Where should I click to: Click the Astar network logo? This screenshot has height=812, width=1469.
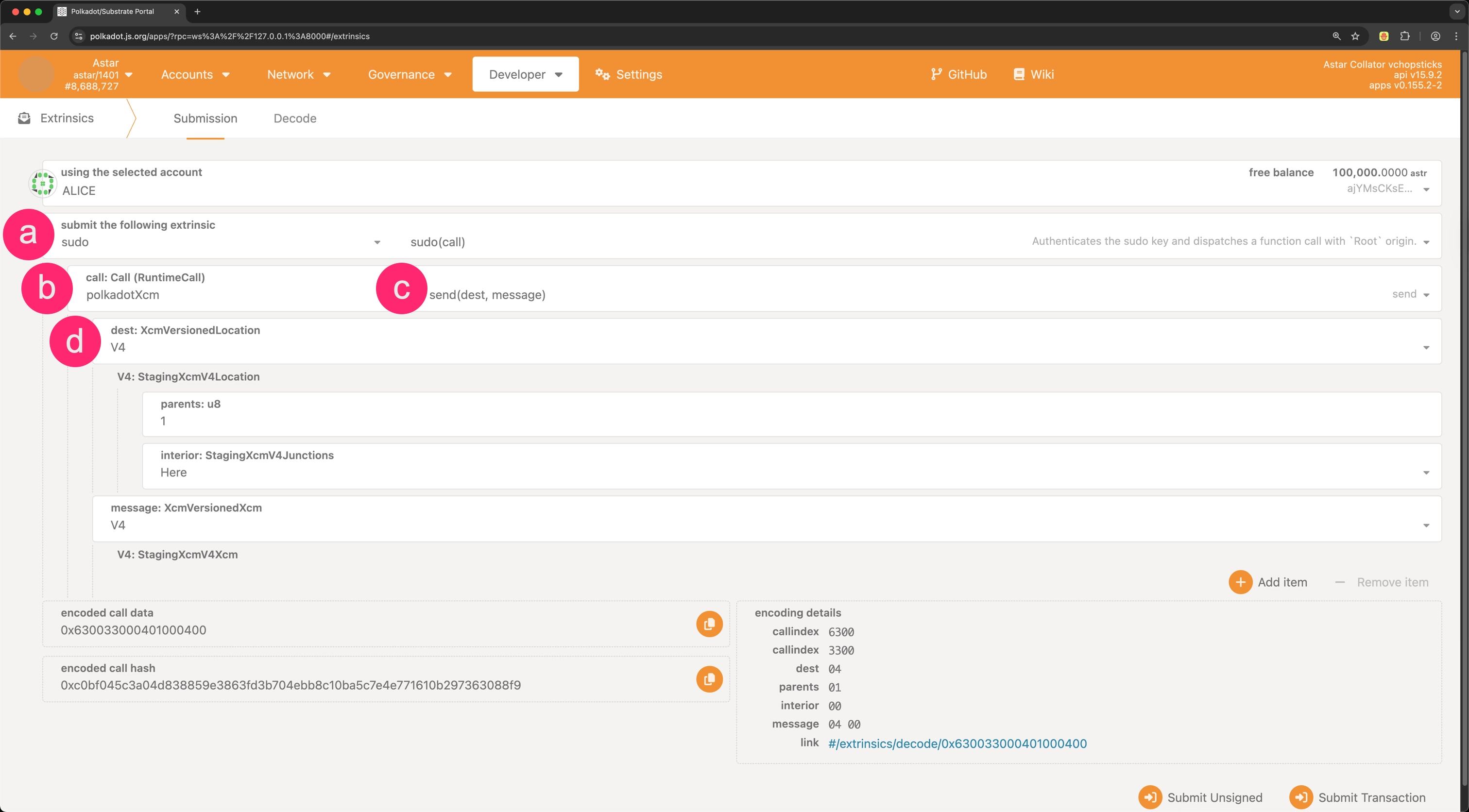36,74
